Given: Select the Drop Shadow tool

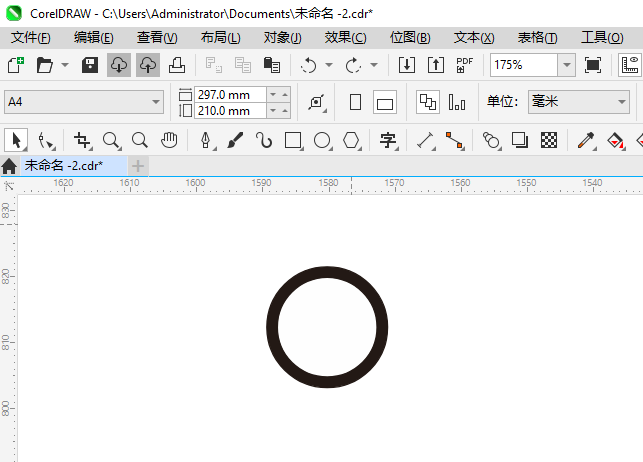Looking at the screenshot, I should tap(520, 141).
